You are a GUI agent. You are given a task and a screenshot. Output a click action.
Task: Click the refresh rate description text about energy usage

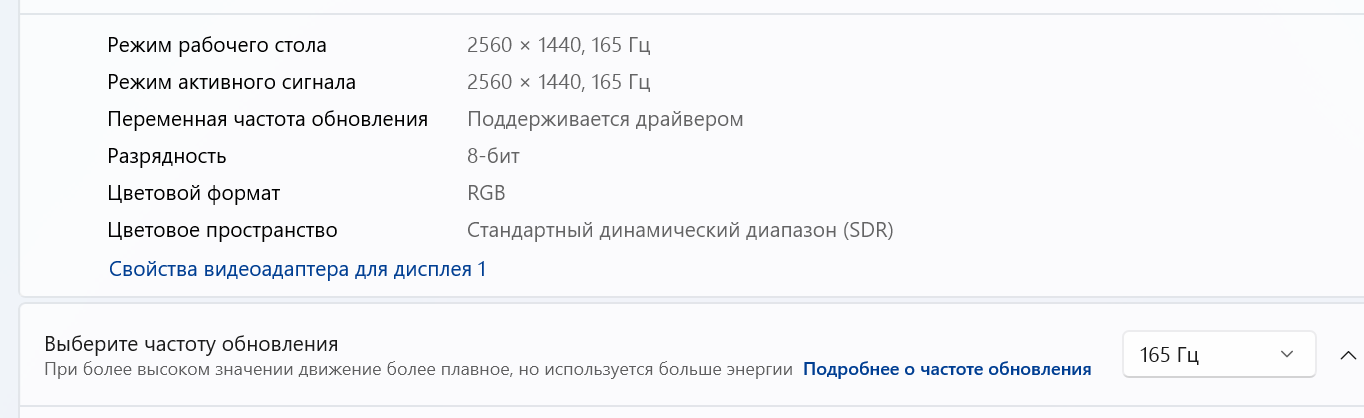[419, 369]
